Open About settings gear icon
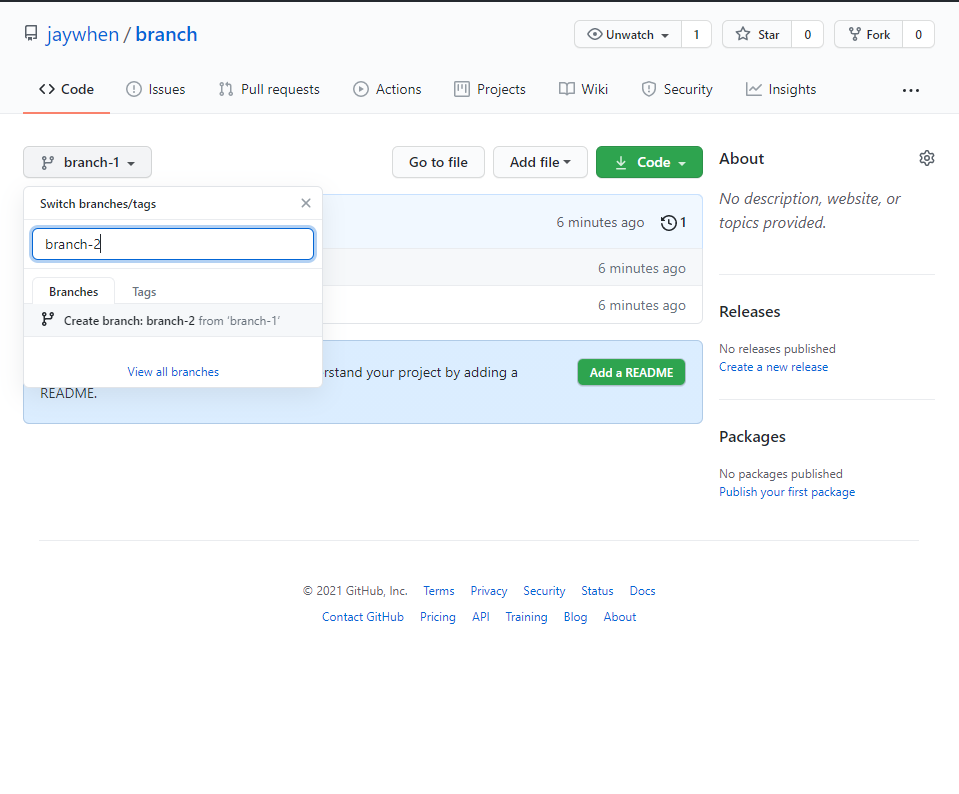The height and width of the screenshot is (794, 959). [927, 158]
